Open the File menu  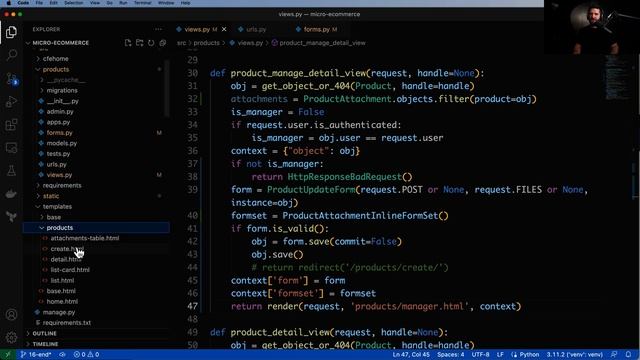(x=39, y=3)
